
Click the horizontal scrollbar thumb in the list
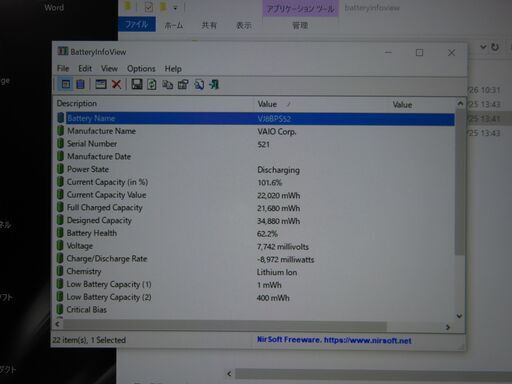point(225,325)
